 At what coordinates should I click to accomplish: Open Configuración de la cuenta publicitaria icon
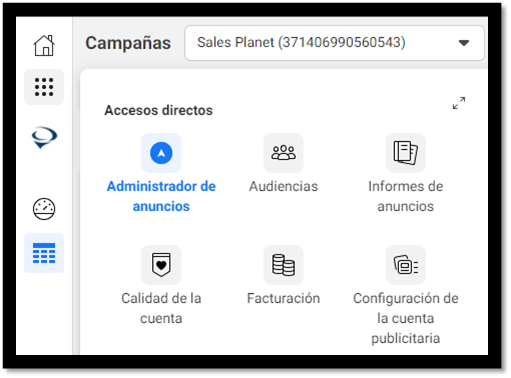(406, 265)
